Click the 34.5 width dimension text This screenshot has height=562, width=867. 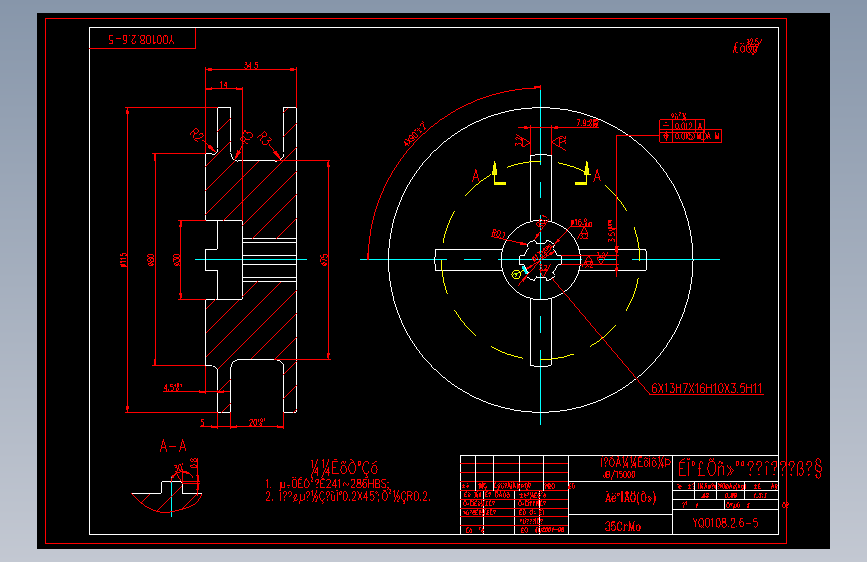tap(251, 65)
